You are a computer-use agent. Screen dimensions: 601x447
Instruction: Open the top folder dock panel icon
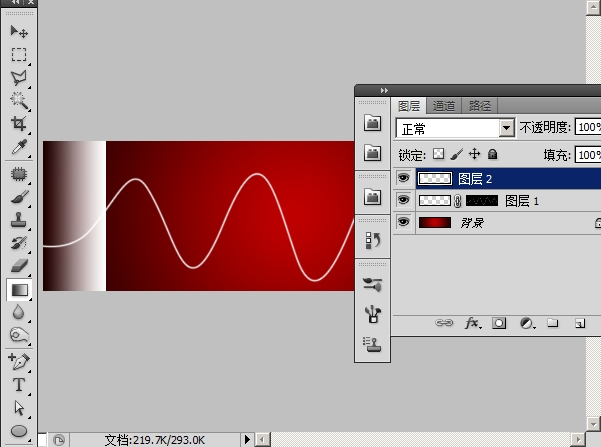point(372,123)
